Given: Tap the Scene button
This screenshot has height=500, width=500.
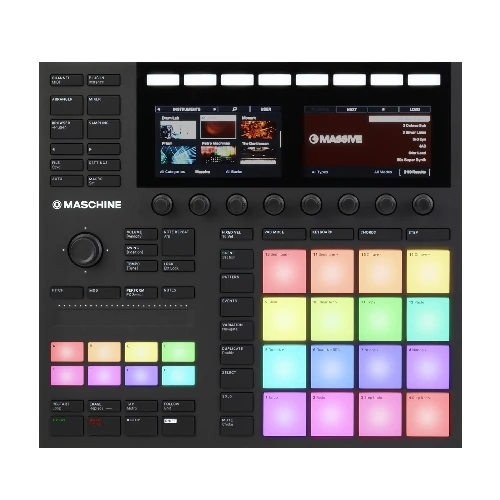Looking at the screenshot, I should coord(237,259).
